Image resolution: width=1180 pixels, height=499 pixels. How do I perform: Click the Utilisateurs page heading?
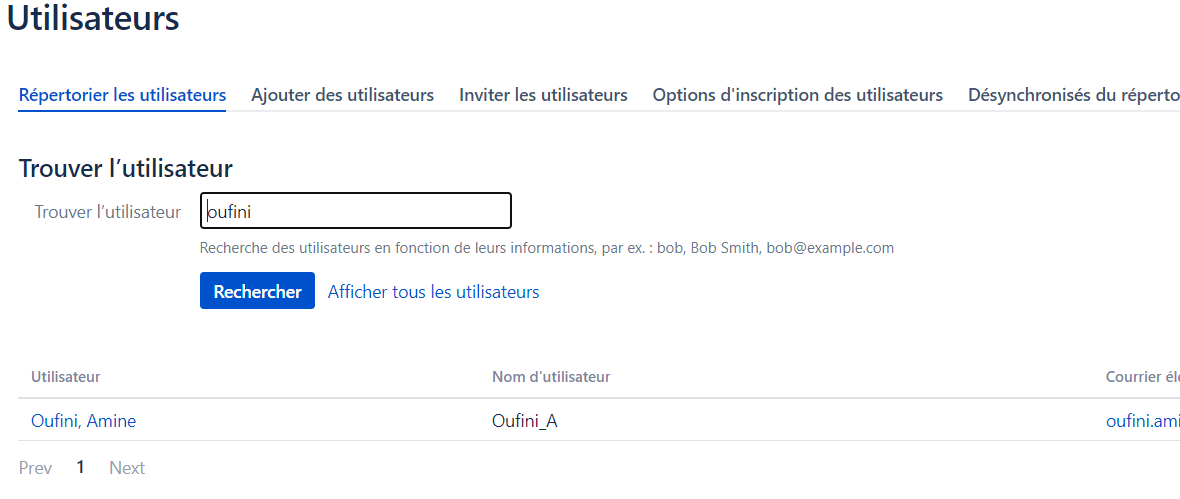93,18
